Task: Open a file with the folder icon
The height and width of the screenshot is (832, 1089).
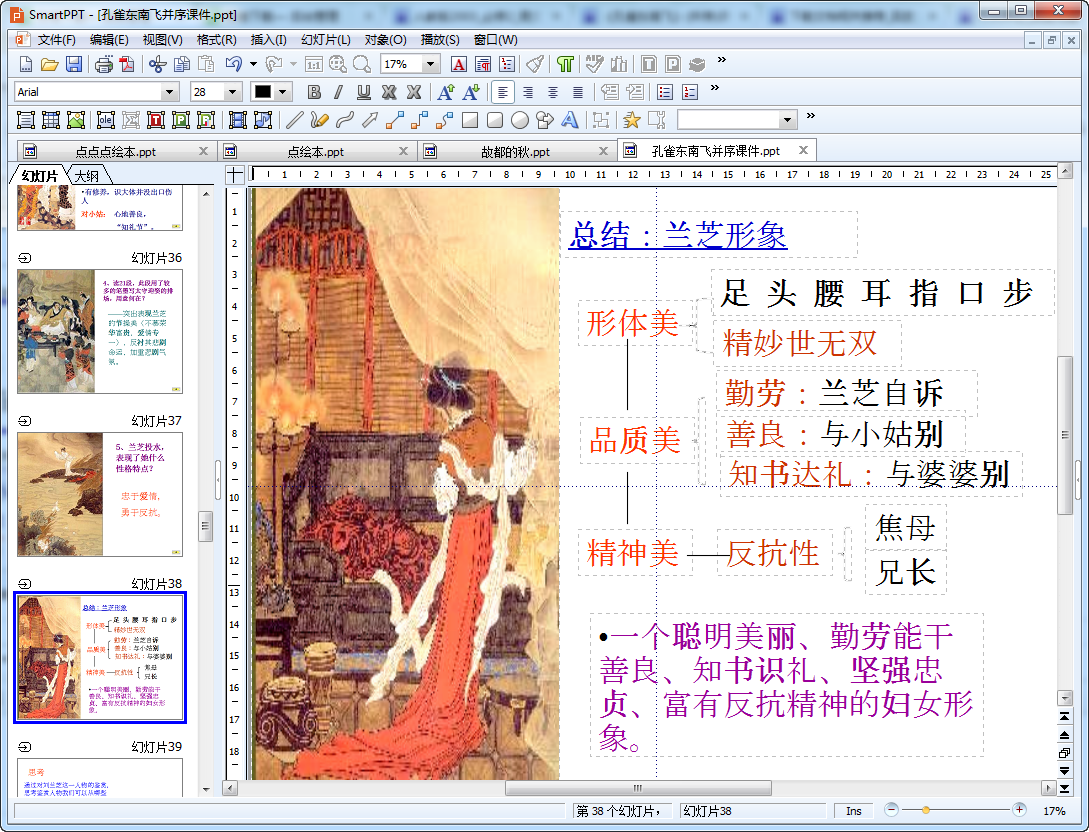Action: click(49, 65)
